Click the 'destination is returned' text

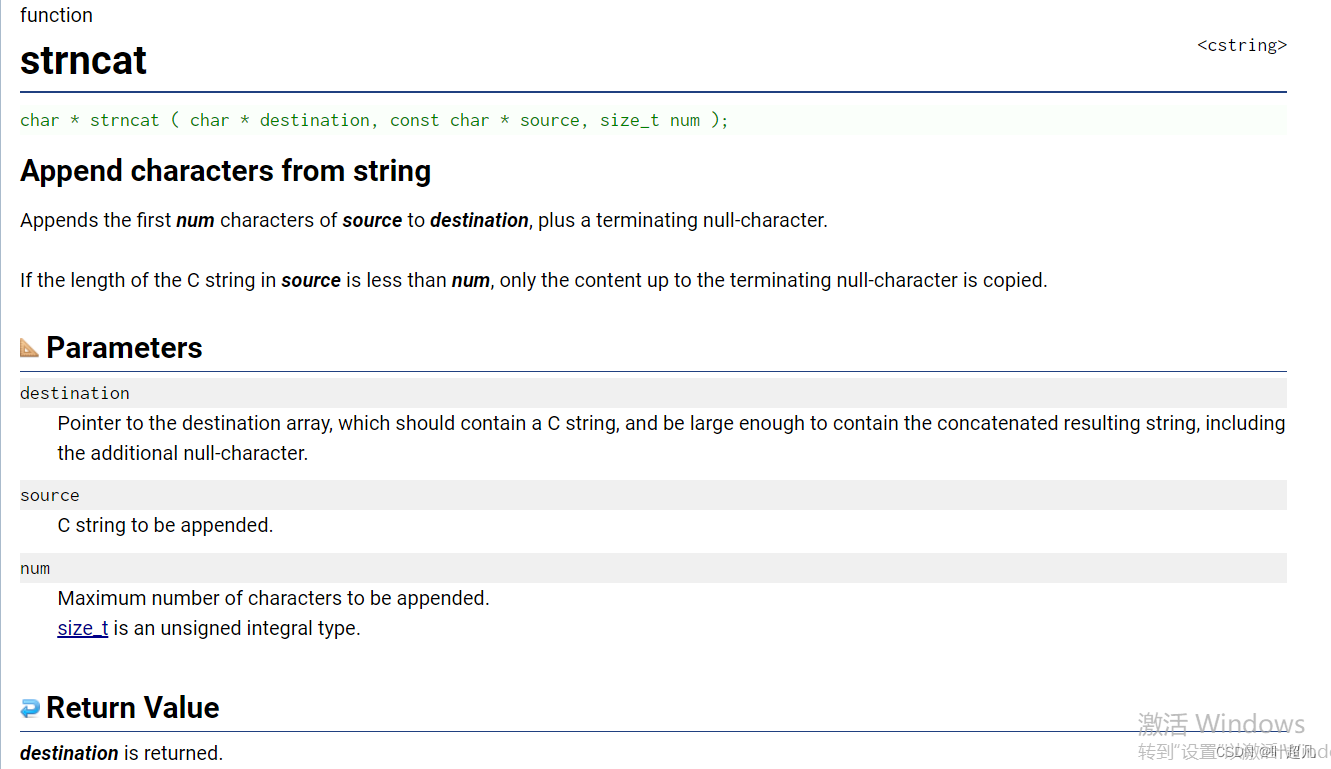tap(121, 753)
